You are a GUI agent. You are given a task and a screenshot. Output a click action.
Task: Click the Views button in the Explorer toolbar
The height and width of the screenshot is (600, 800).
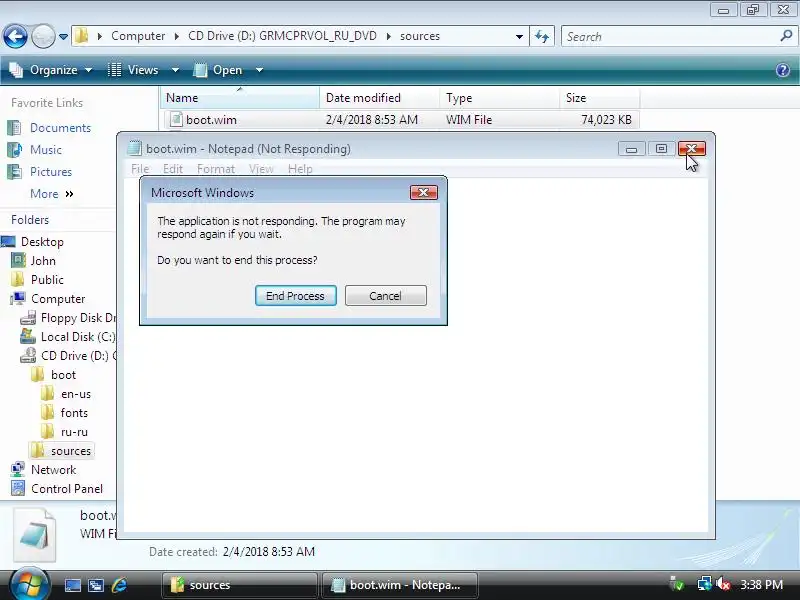click(134, 70)
